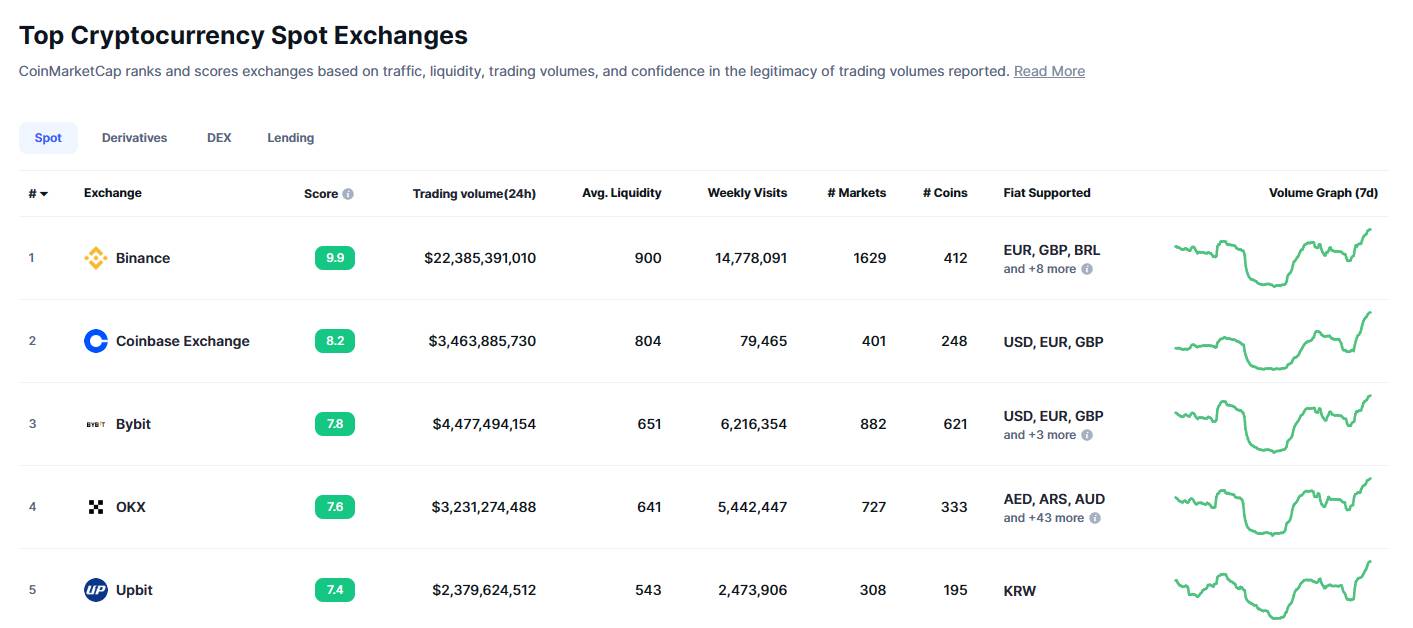Click the Volume Graph (7d) column header
The width and height of the screenshot is (1413, 628).
pos(1323,193)
